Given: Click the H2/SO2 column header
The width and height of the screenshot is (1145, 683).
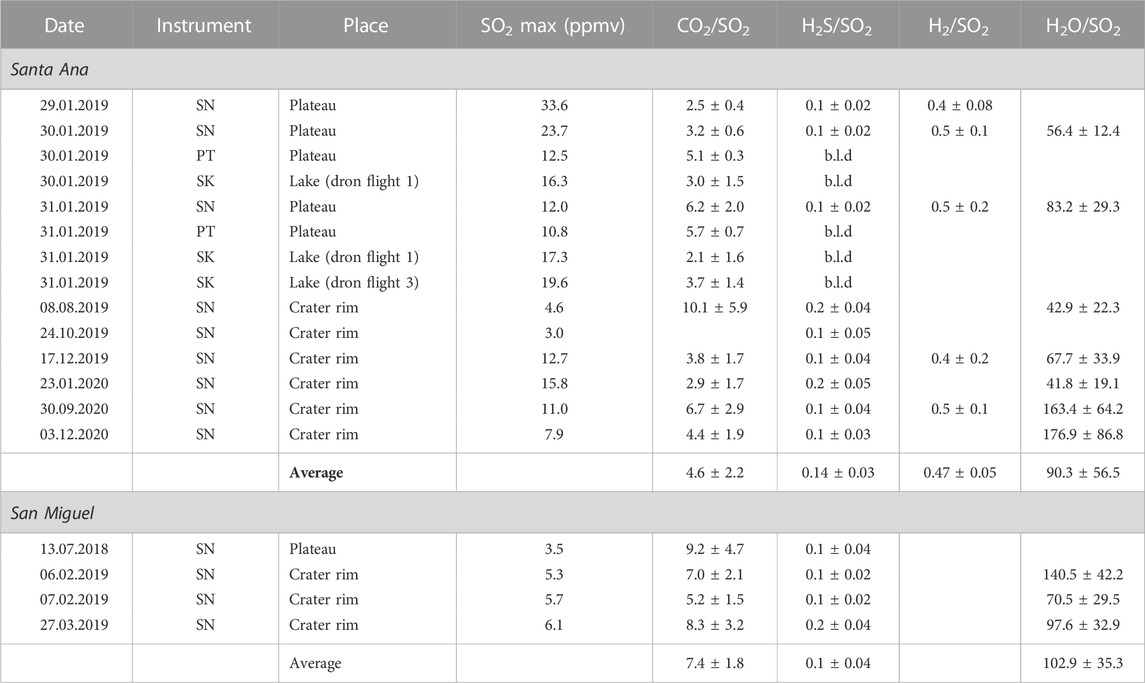Looking at the screenshot, I should 959,26.
